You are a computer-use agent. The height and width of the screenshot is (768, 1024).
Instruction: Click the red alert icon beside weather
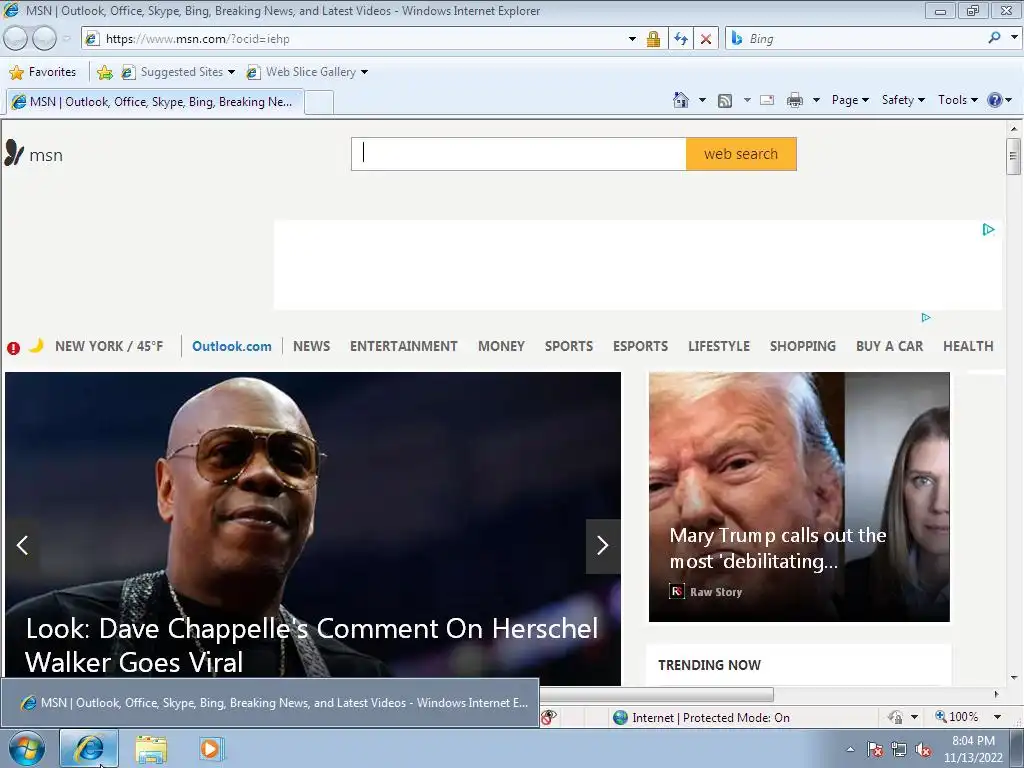13,348
